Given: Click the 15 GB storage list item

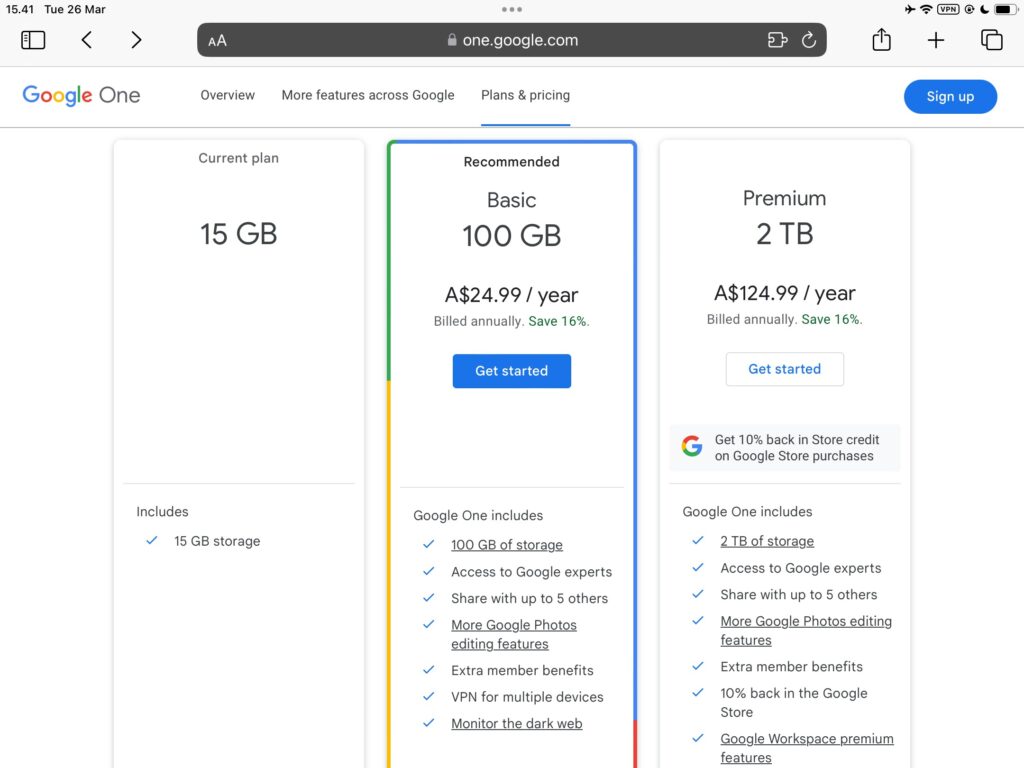Looking at the screenshot, I should (217, 541).
